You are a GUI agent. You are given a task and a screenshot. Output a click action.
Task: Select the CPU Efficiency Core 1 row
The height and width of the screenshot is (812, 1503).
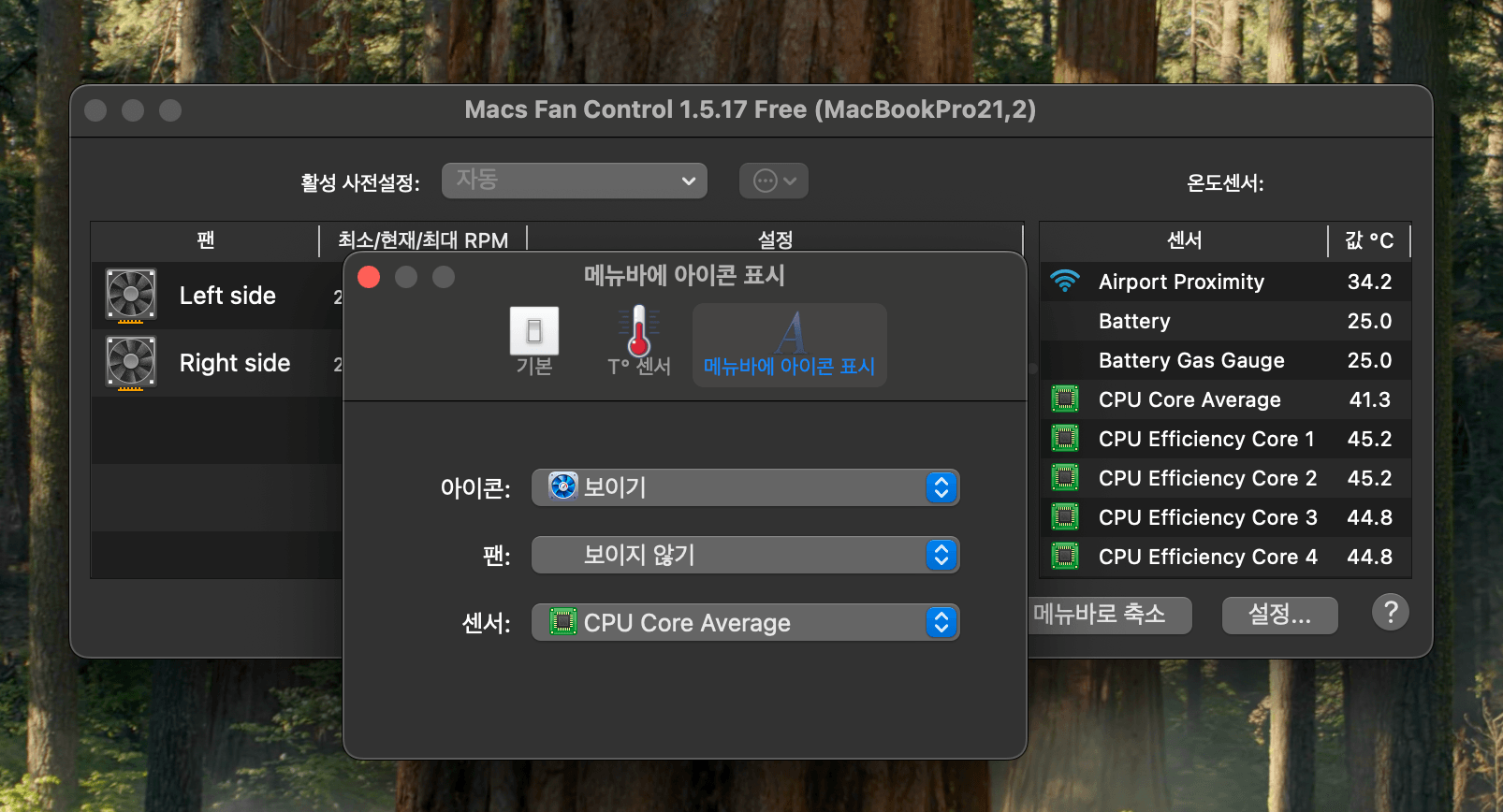1225,439
